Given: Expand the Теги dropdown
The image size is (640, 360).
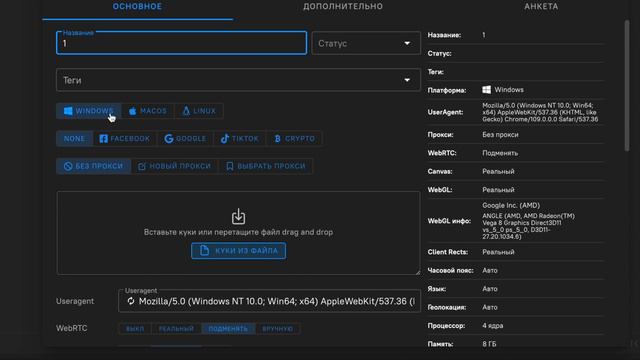Looking at the screenshot, I should 238,80.
